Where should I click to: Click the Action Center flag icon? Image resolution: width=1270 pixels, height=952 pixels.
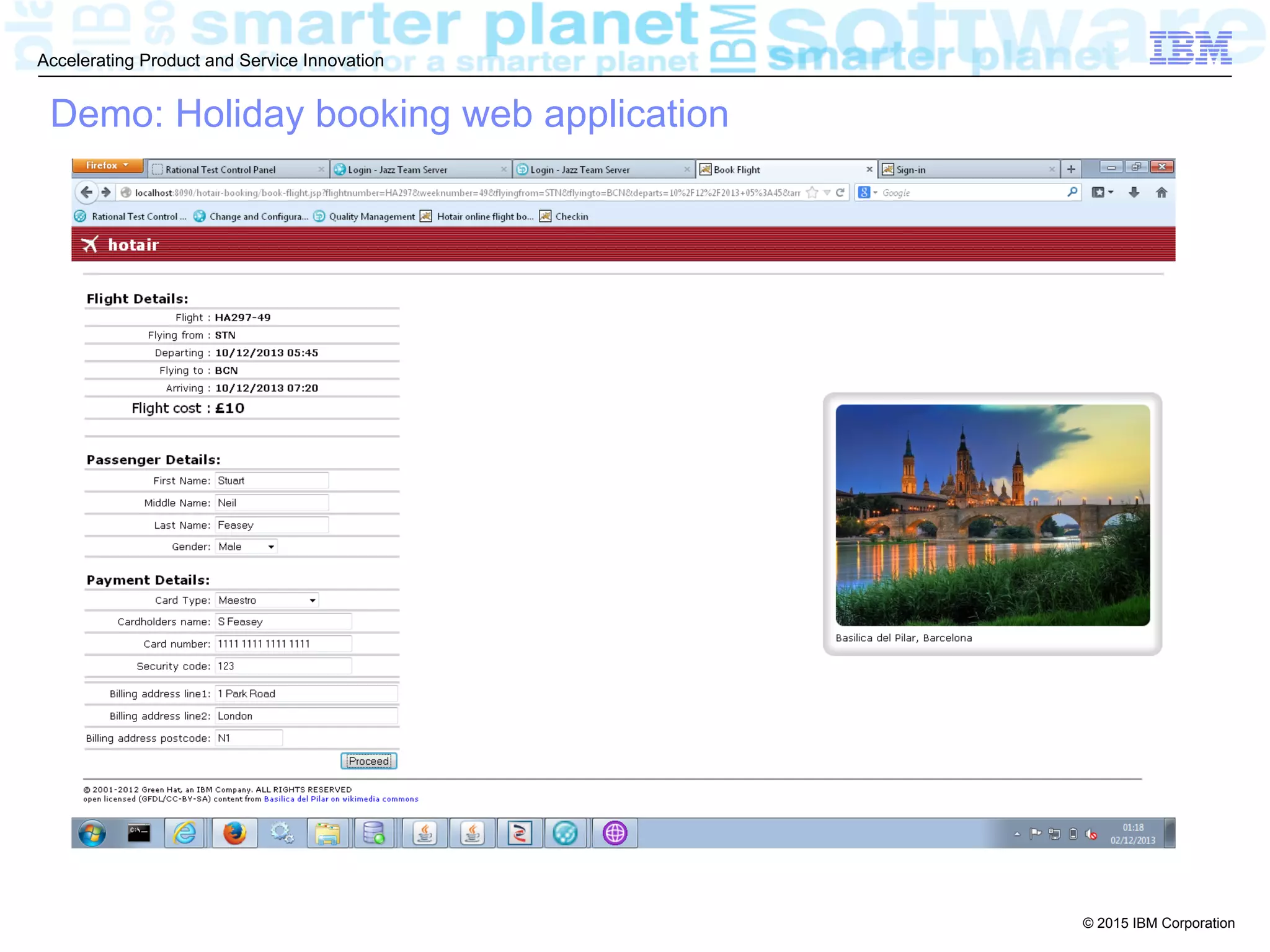point(1035,834)
